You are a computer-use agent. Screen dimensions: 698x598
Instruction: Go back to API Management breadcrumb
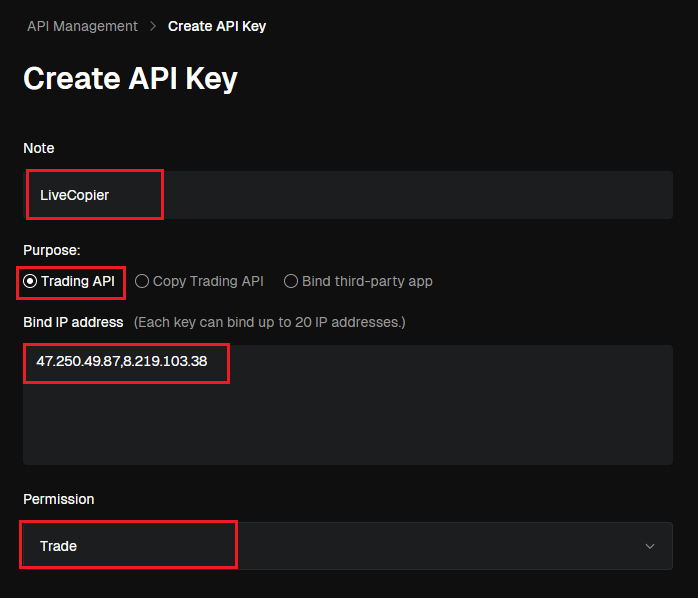click(x=82, y=26)
